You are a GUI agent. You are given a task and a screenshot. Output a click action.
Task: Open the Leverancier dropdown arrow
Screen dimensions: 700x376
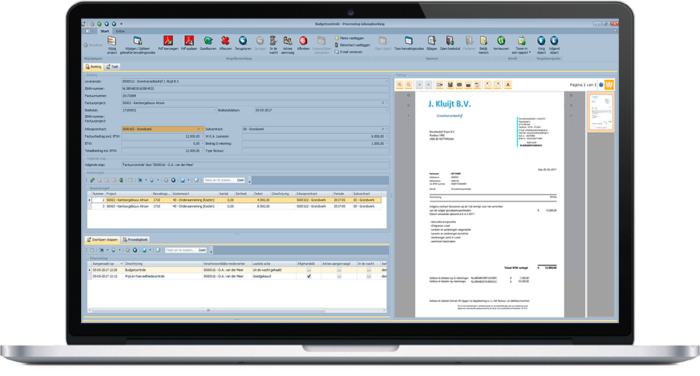pos(387,82)
